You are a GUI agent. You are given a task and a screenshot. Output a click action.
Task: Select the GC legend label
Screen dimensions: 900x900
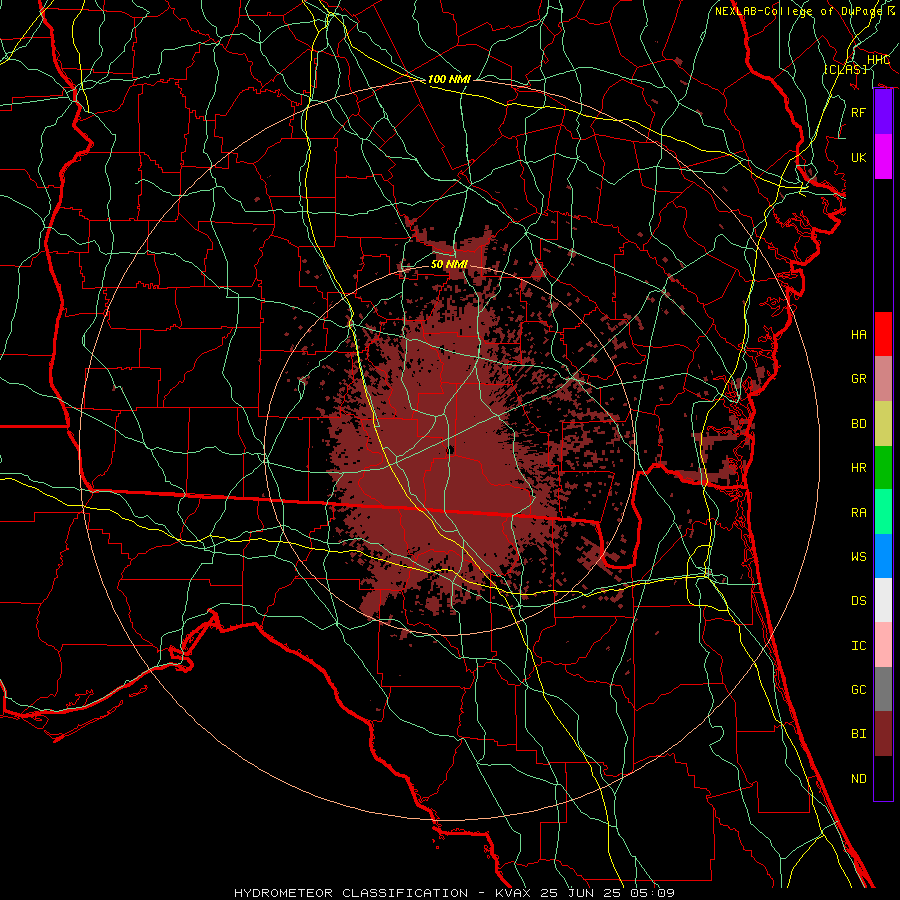click(x=859, y=689)
